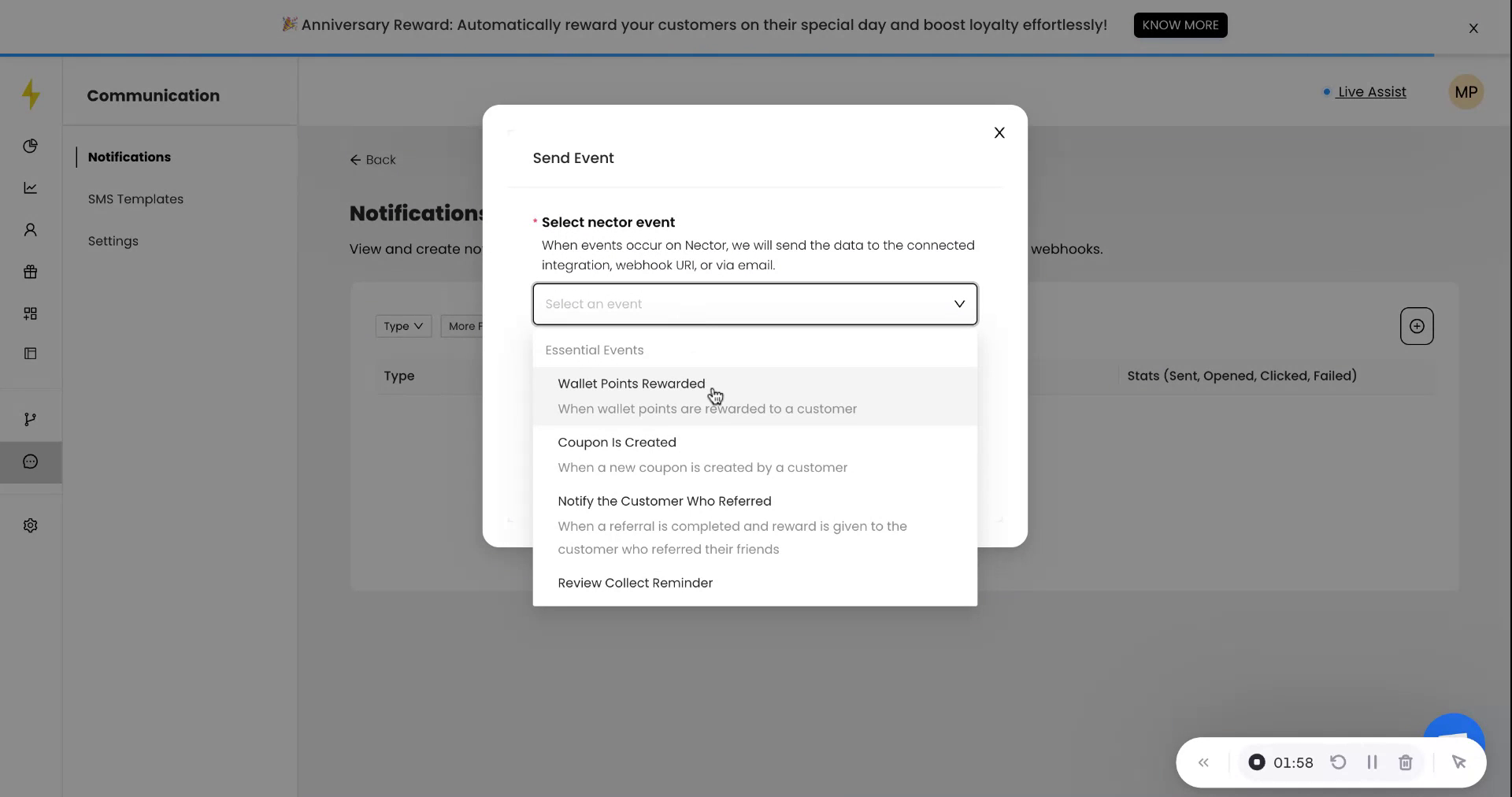Open the chat bubble communication icon
1512x797 pixels.
click(x=30, y=462)
